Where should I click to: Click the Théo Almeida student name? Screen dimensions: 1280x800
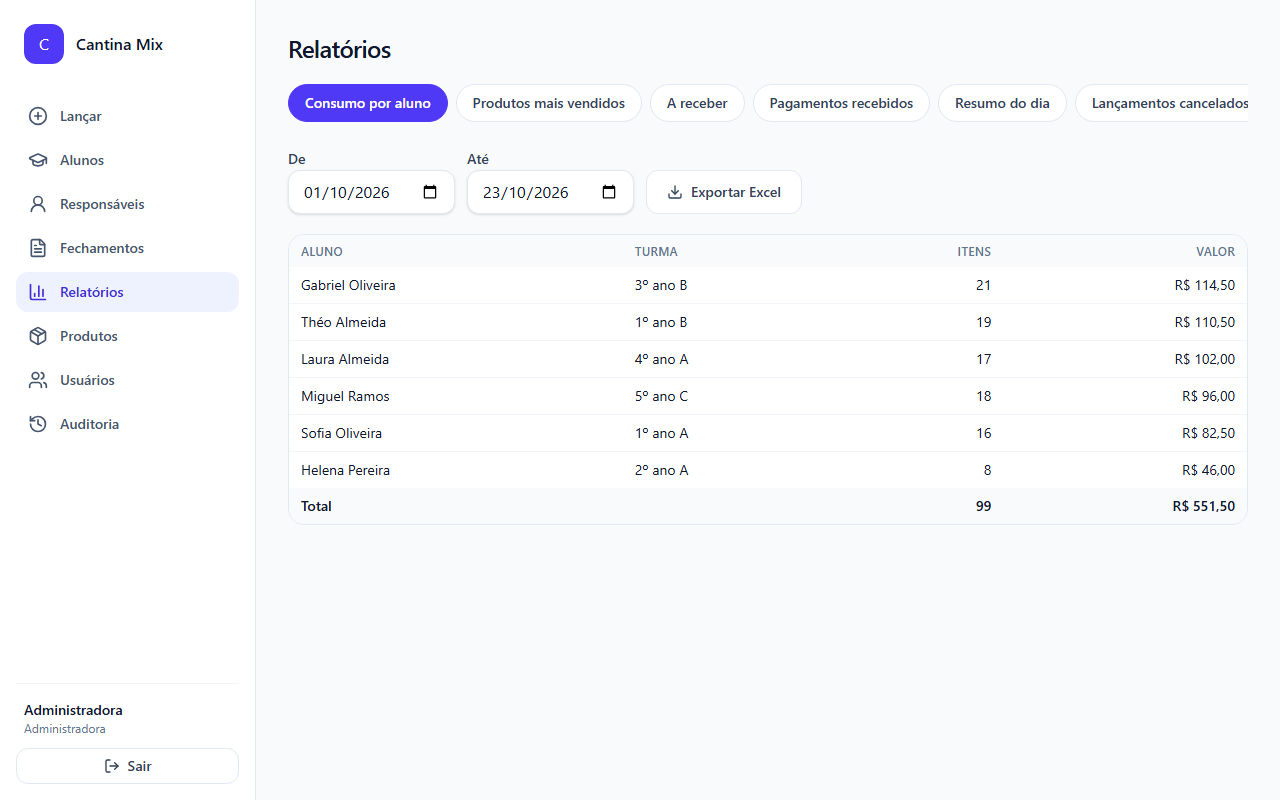343,322
